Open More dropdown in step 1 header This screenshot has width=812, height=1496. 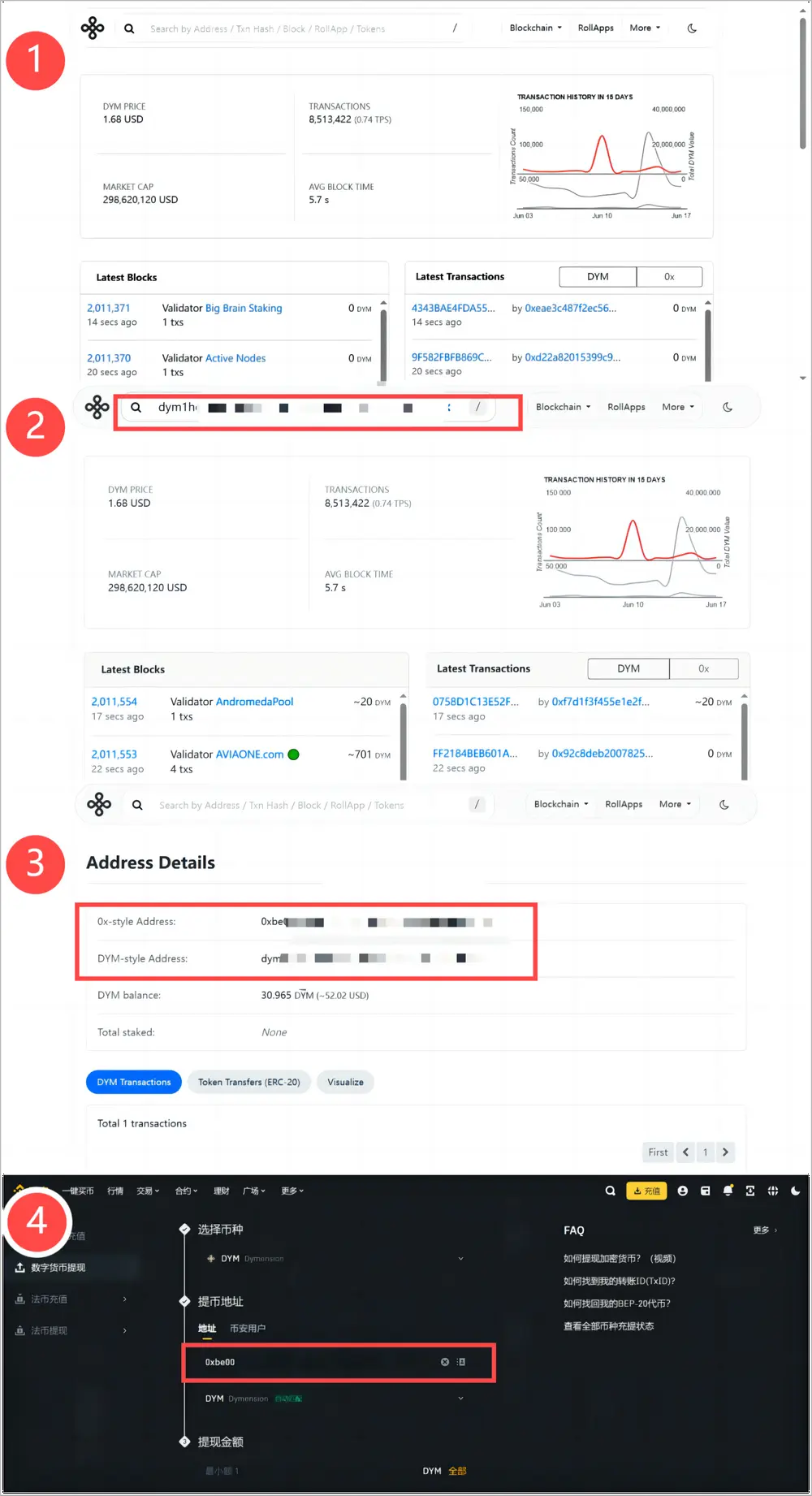[x=645, y=28]
